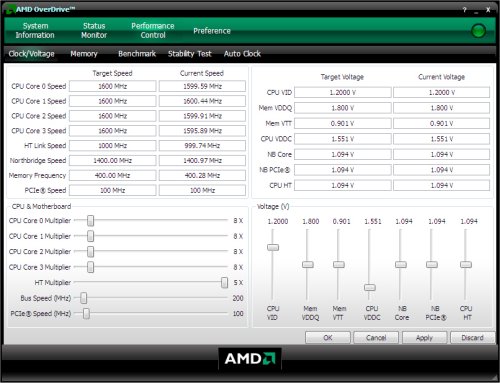
Task: Click the green status indicator light
Action: tap(478, 31)
